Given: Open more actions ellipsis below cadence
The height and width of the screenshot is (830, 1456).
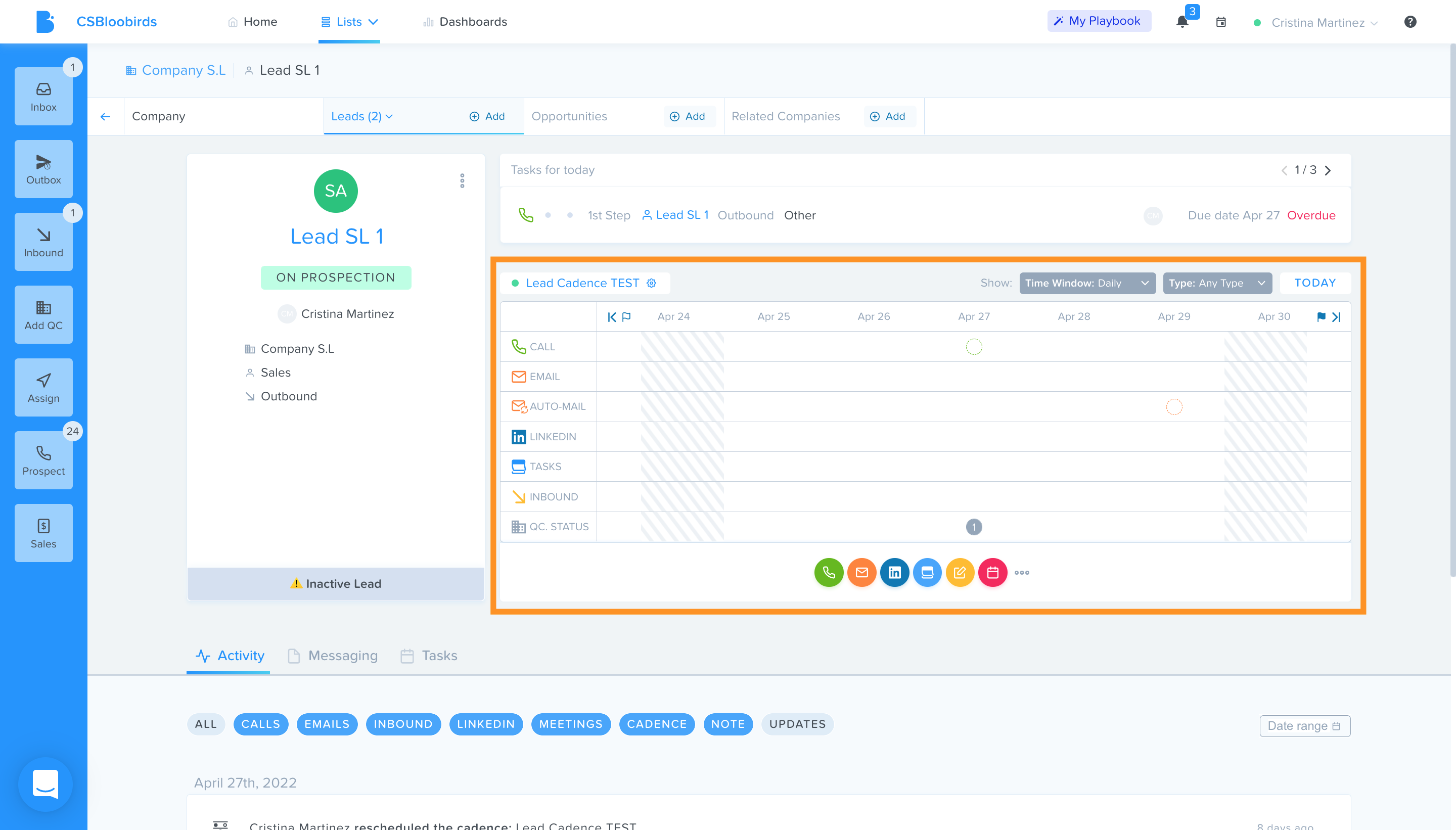Looking at the screenshot, I should click(x=1022, y=572).
